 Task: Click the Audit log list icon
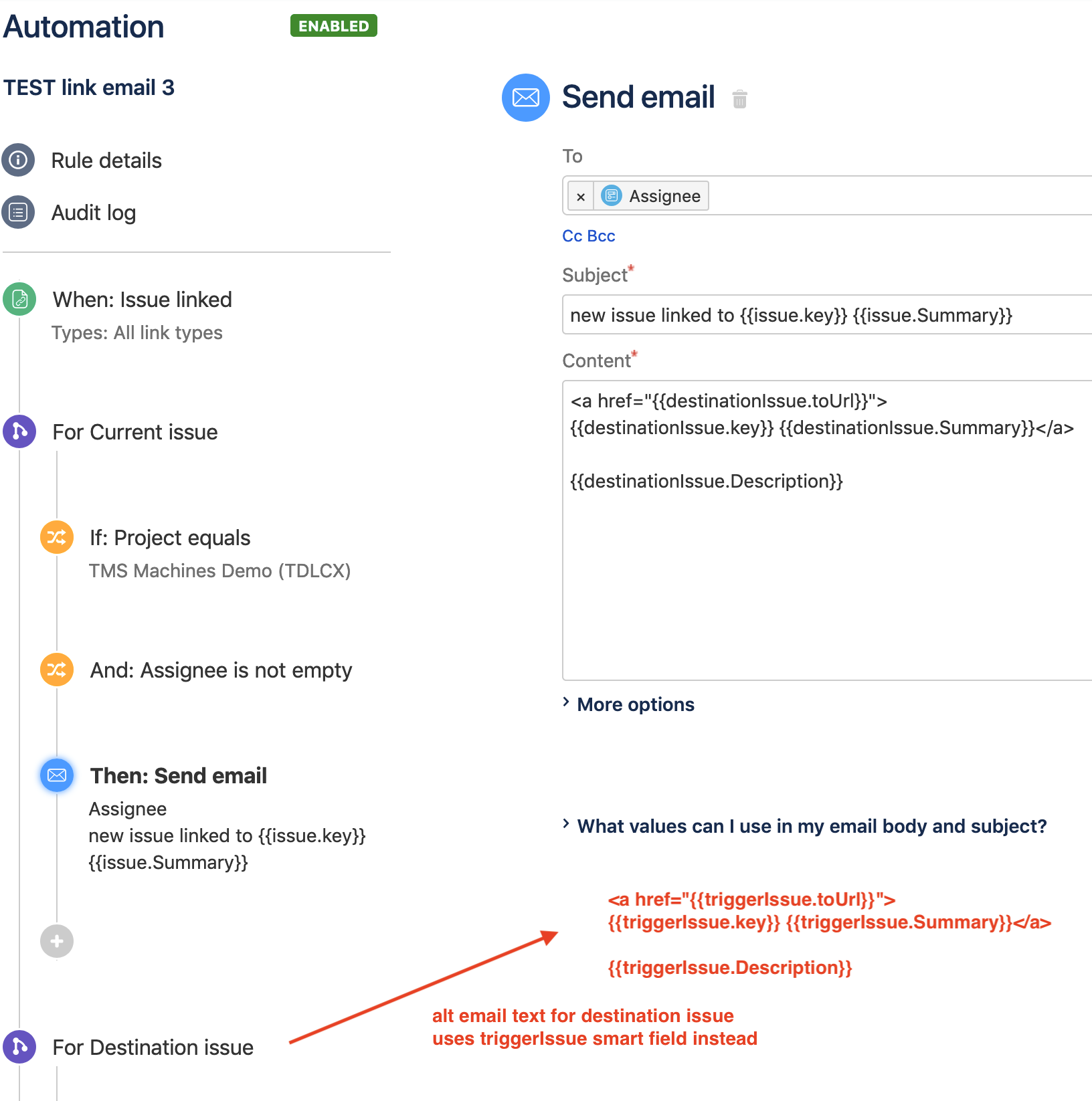click(x=18, y=212)
